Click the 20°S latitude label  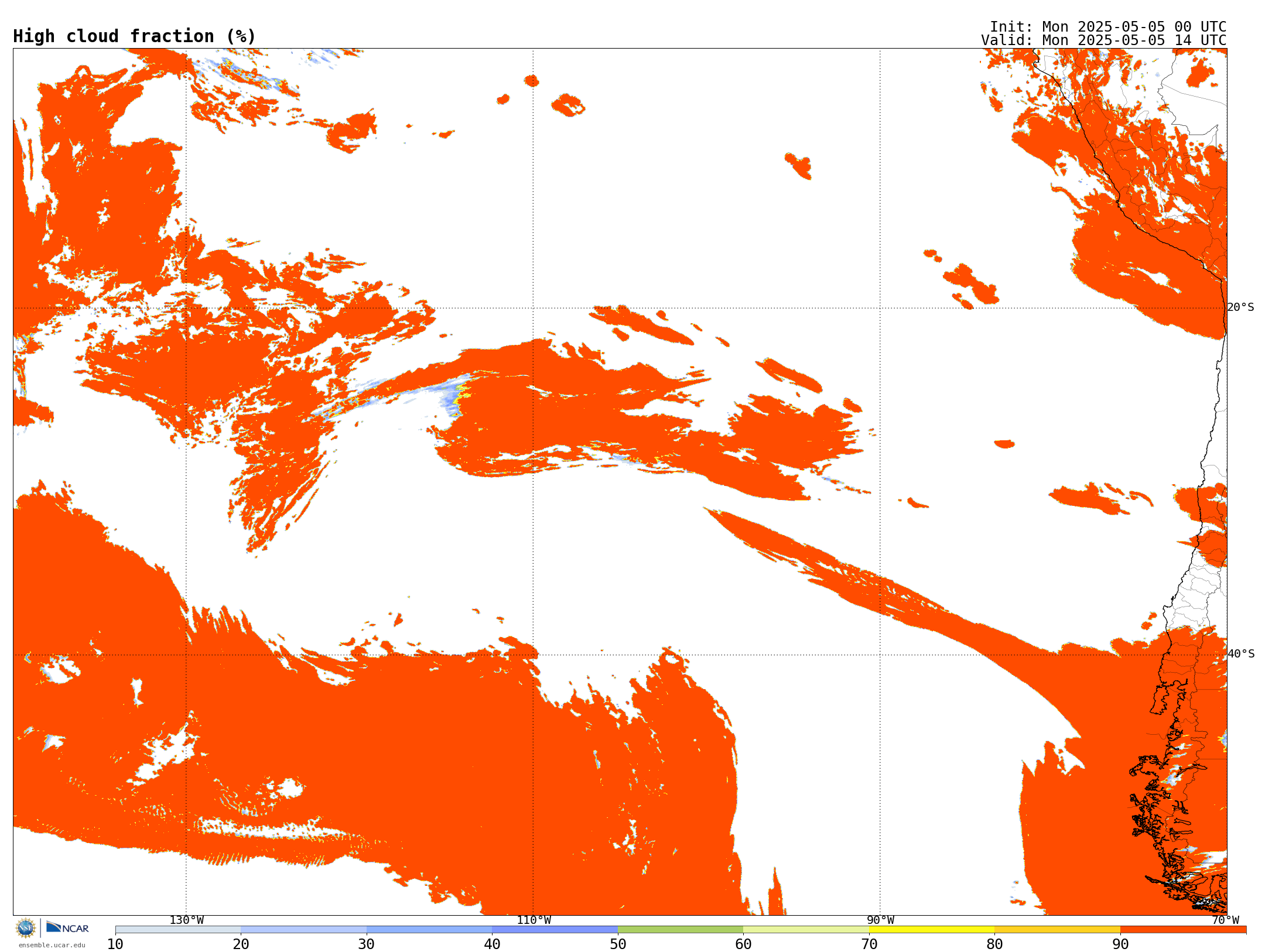point(1241,307)
